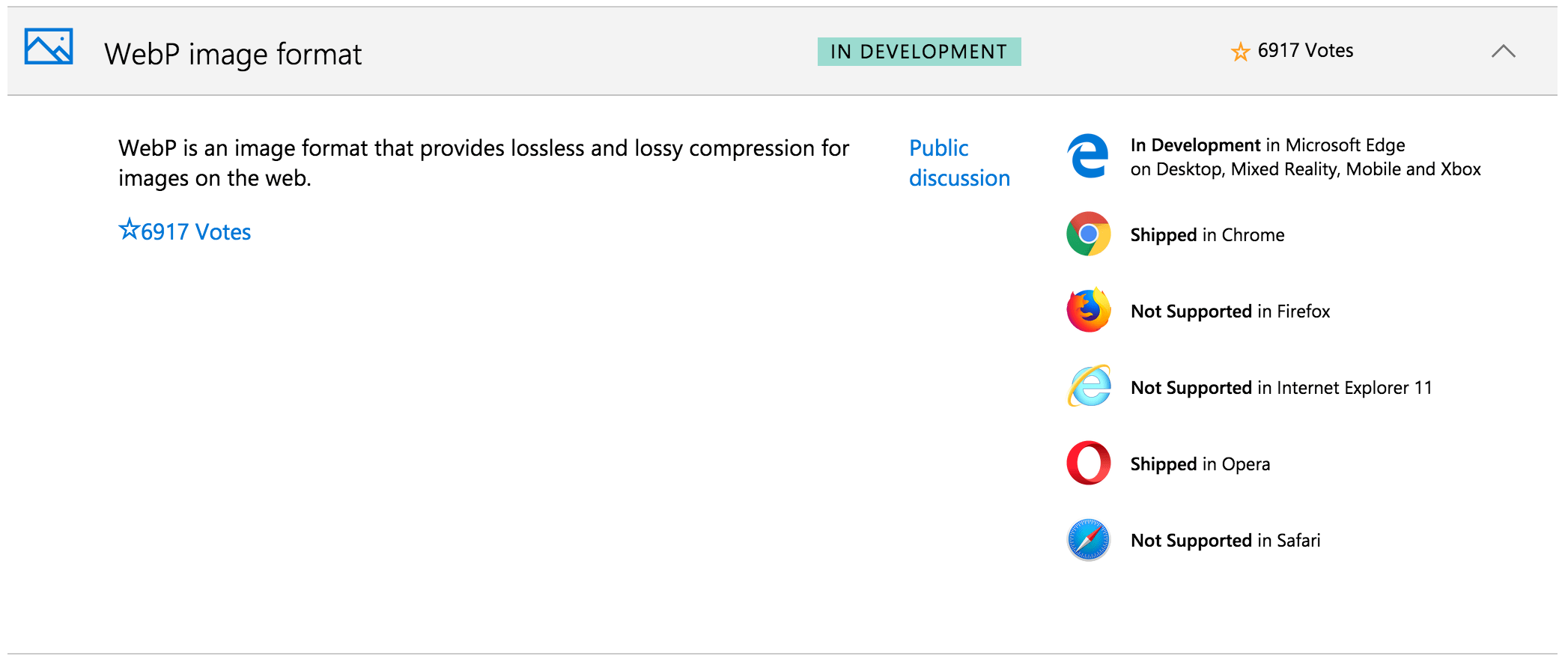The width and height of the screenshot is (1568, 662).
Task: Click the Microsoft Edge browser icon
Action: coord(1088,157)
